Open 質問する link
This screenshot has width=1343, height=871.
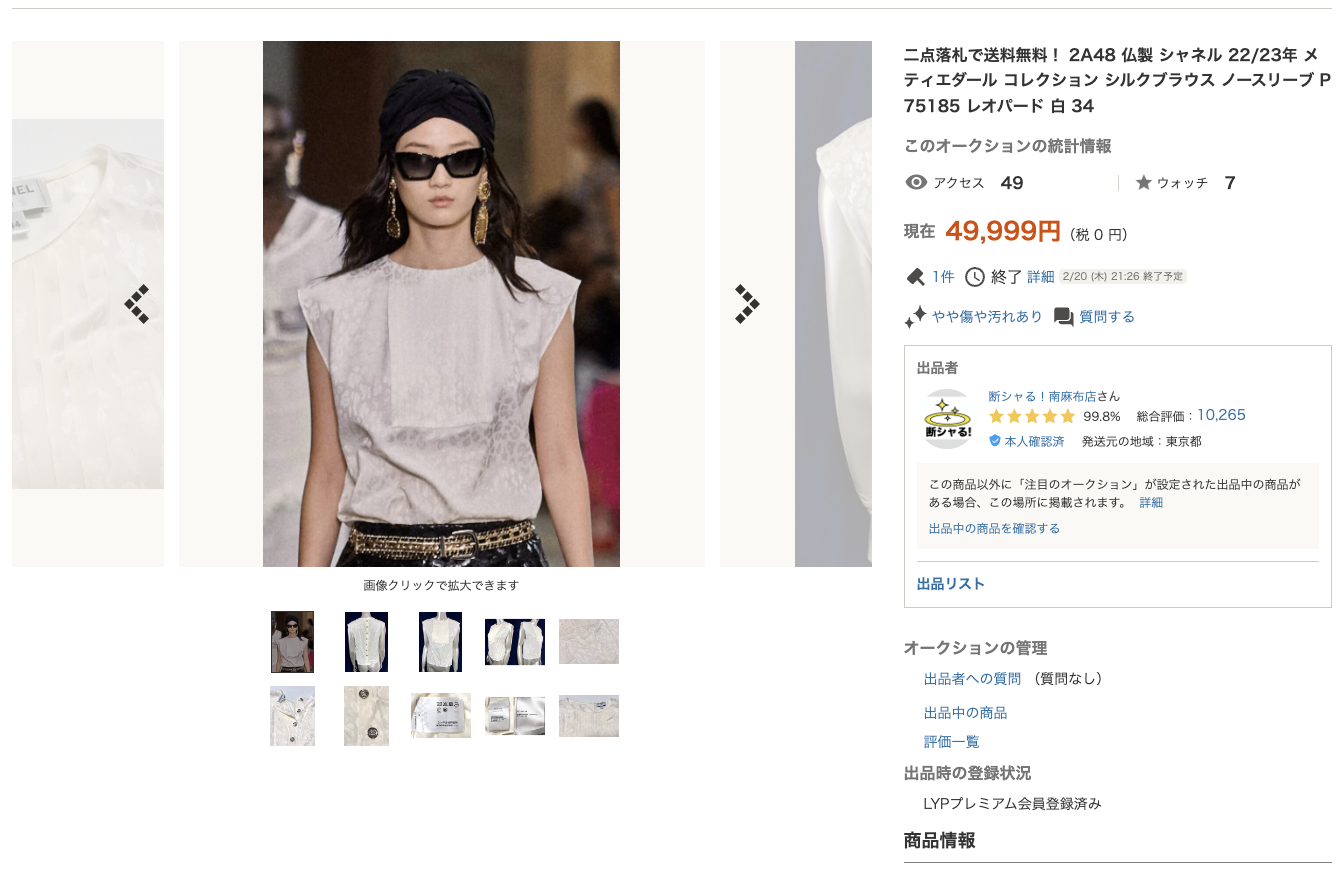pos(1107,317)
